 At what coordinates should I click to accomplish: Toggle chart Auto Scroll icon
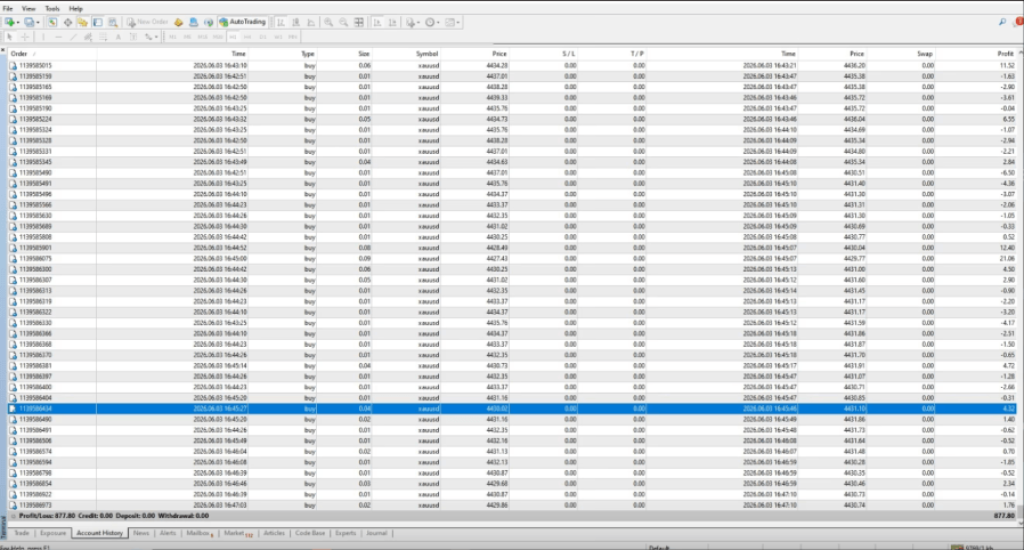tap(377, 22)
